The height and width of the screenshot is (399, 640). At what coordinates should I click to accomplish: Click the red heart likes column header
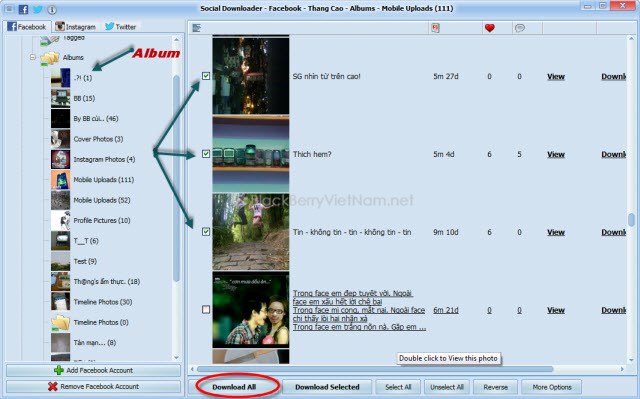(489, 28)
